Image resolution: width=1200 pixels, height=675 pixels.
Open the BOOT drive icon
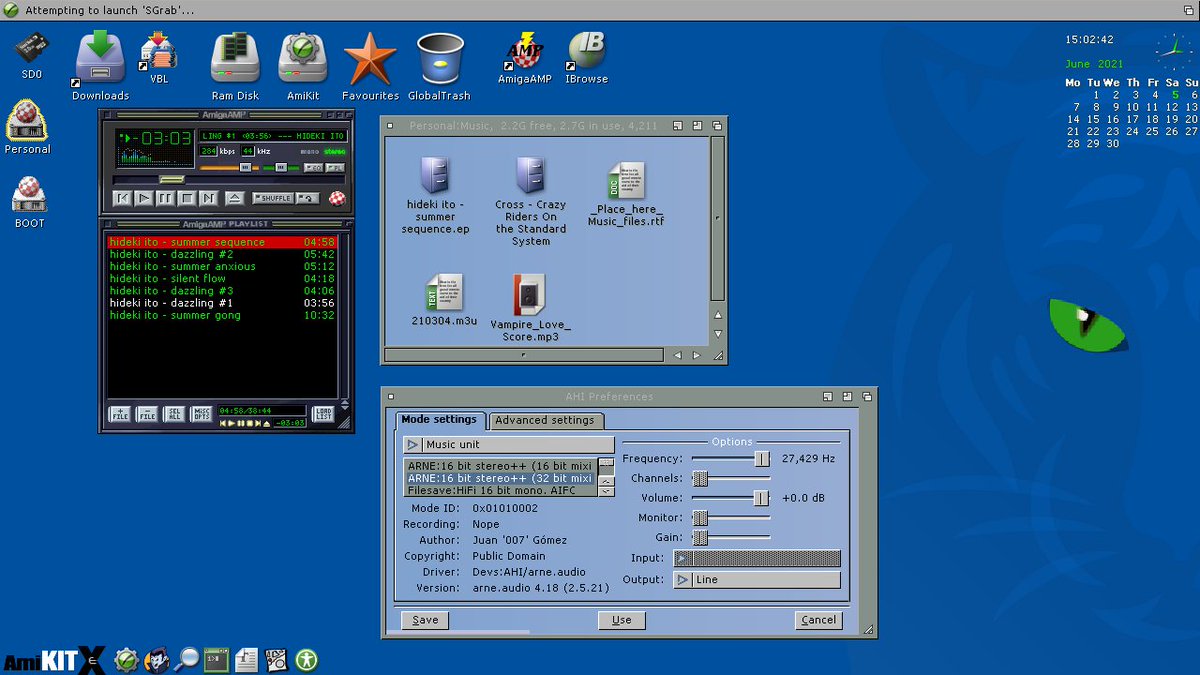click(x=29, y=194)
